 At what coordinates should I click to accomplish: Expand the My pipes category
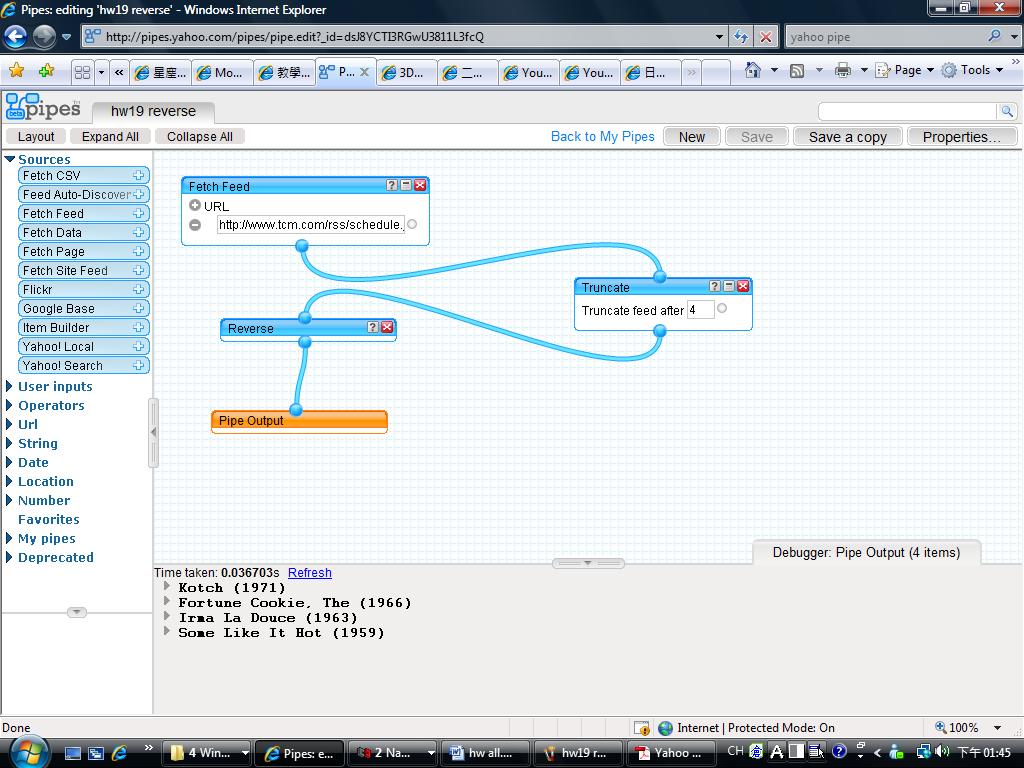coord(9,538)
